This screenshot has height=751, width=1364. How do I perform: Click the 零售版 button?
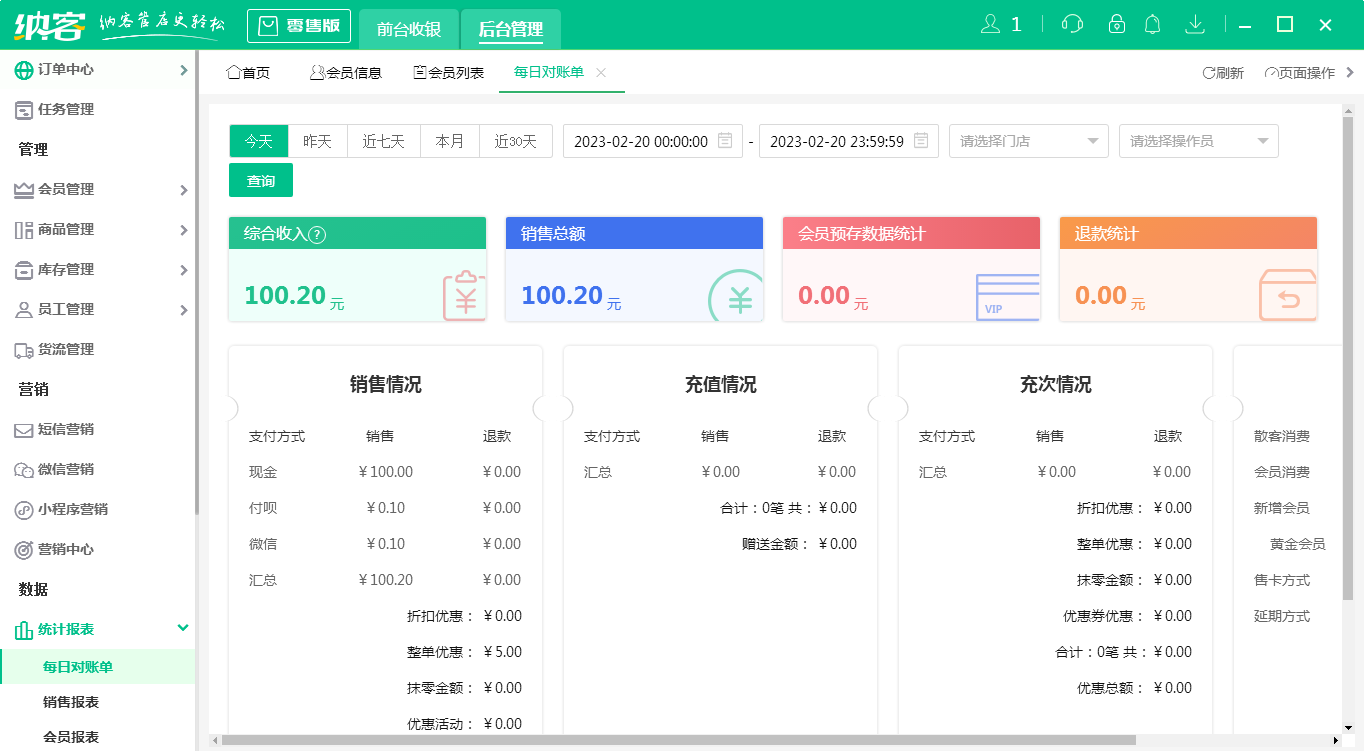[x=298, y=27]
